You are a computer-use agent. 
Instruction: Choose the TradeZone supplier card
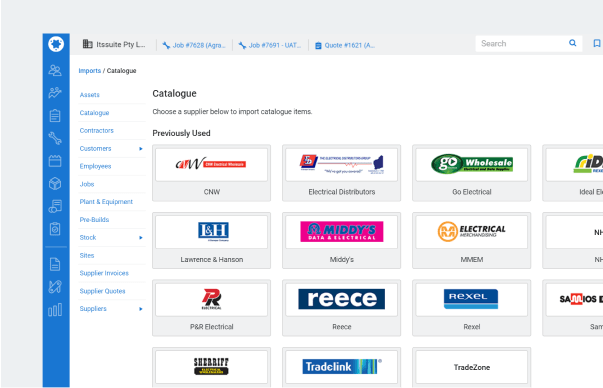(x=471, y=368)
